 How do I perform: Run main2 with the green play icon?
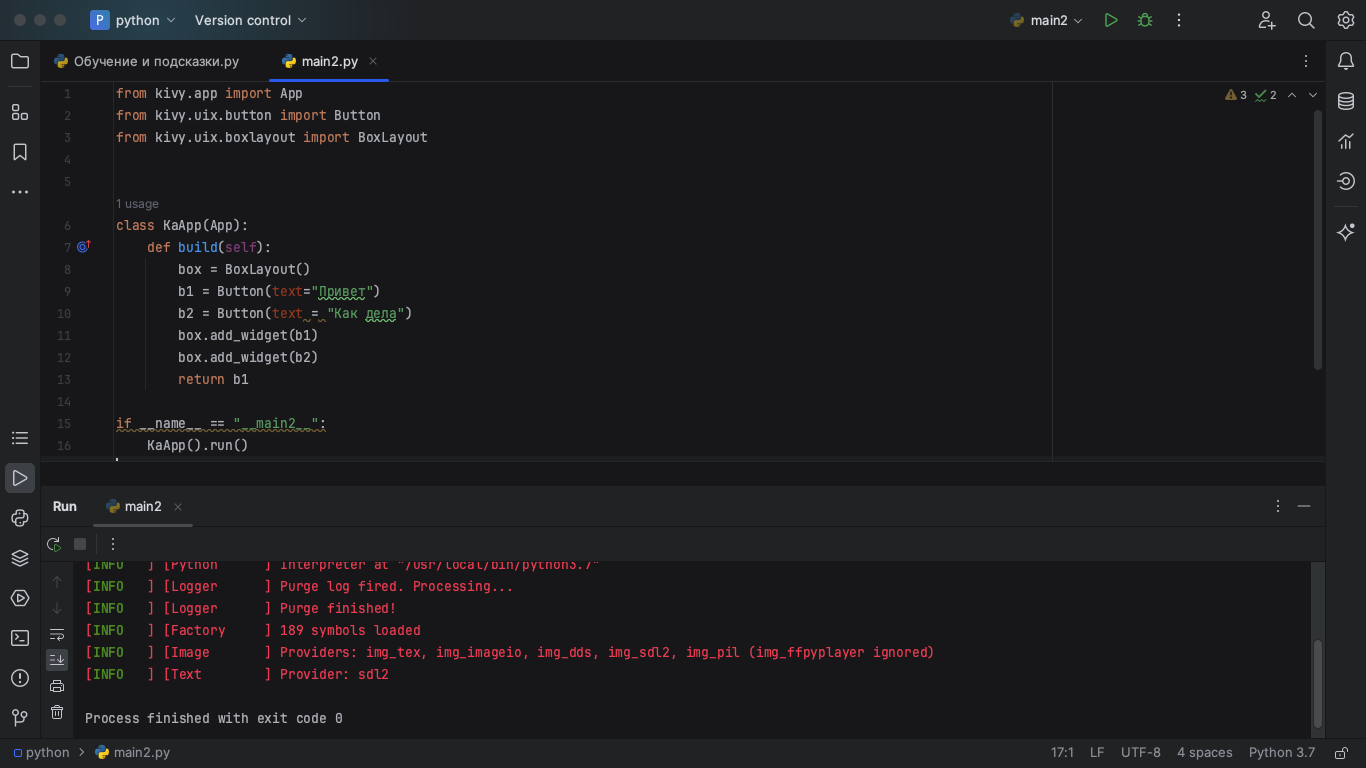1111,20
